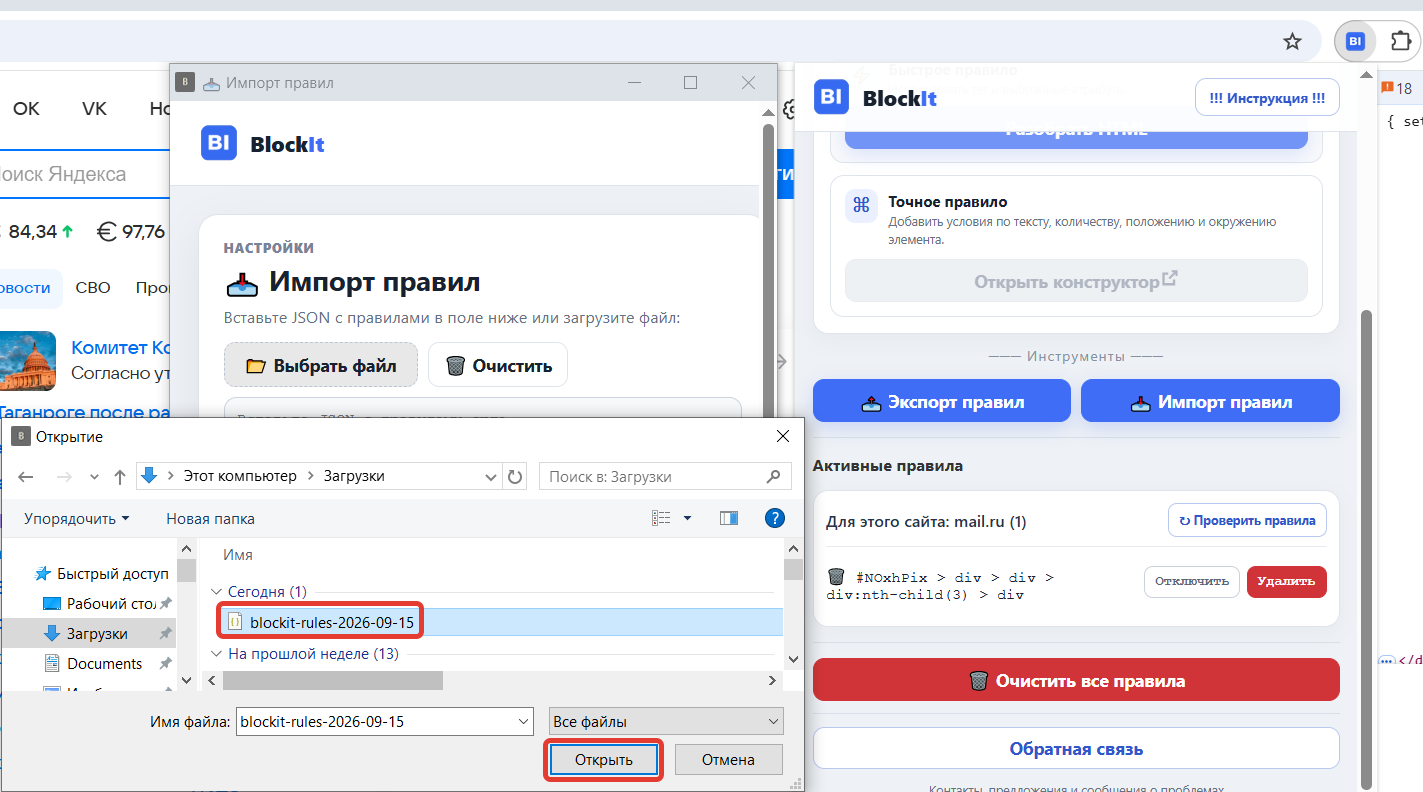Click the US Capitol news thumbnail
This screenshot has height=792, width=1423.
coord(28,361)
